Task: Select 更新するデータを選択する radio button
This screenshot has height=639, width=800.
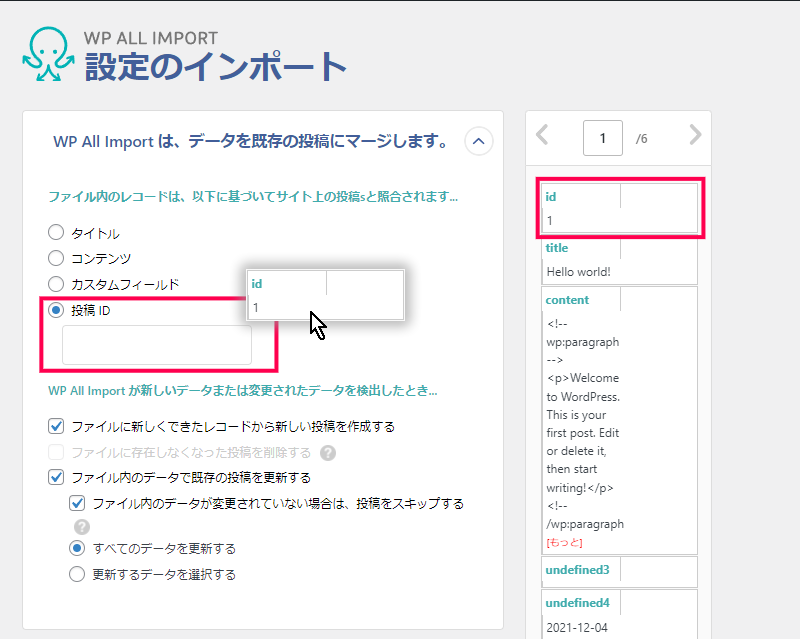Action: 77,574
